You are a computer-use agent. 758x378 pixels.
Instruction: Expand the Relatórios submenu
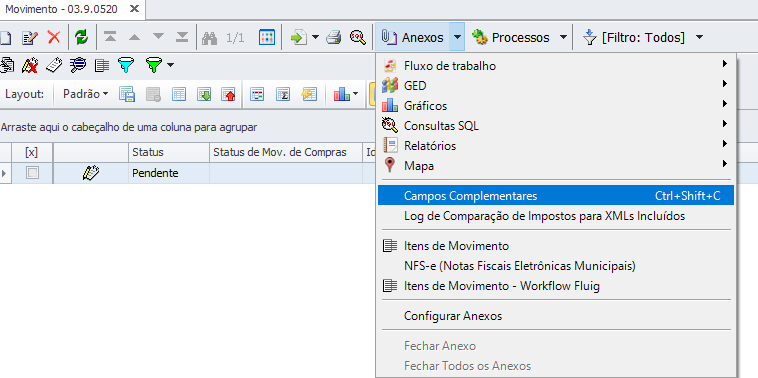point(556,145)
